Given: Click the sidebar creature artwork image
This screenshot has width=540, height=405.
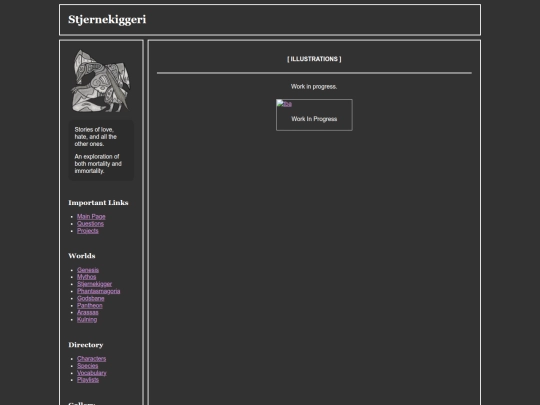Looking at the screenshot, I should [101, 81].
